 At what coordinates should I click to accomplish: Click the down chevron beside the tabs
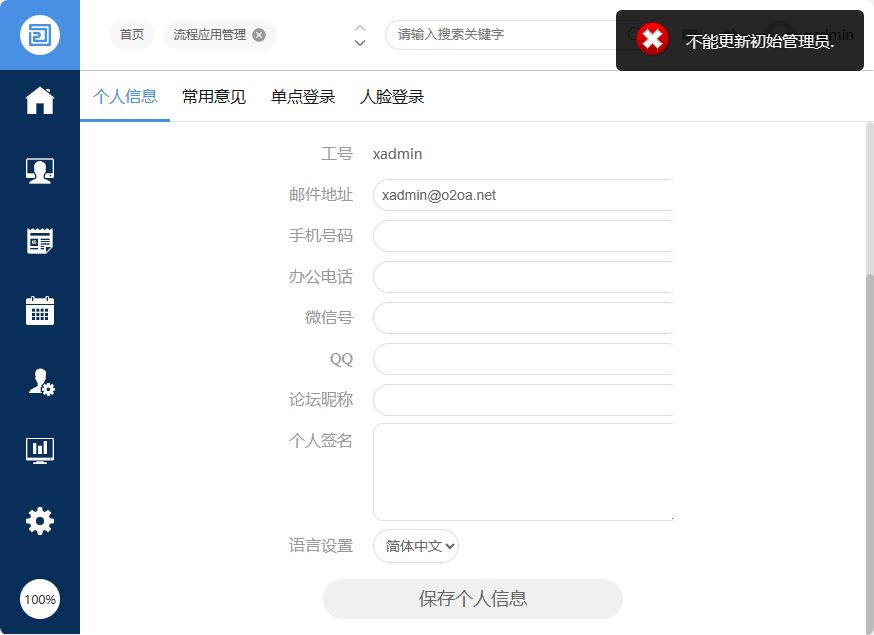pyautogui.click(x=360, y=42)
